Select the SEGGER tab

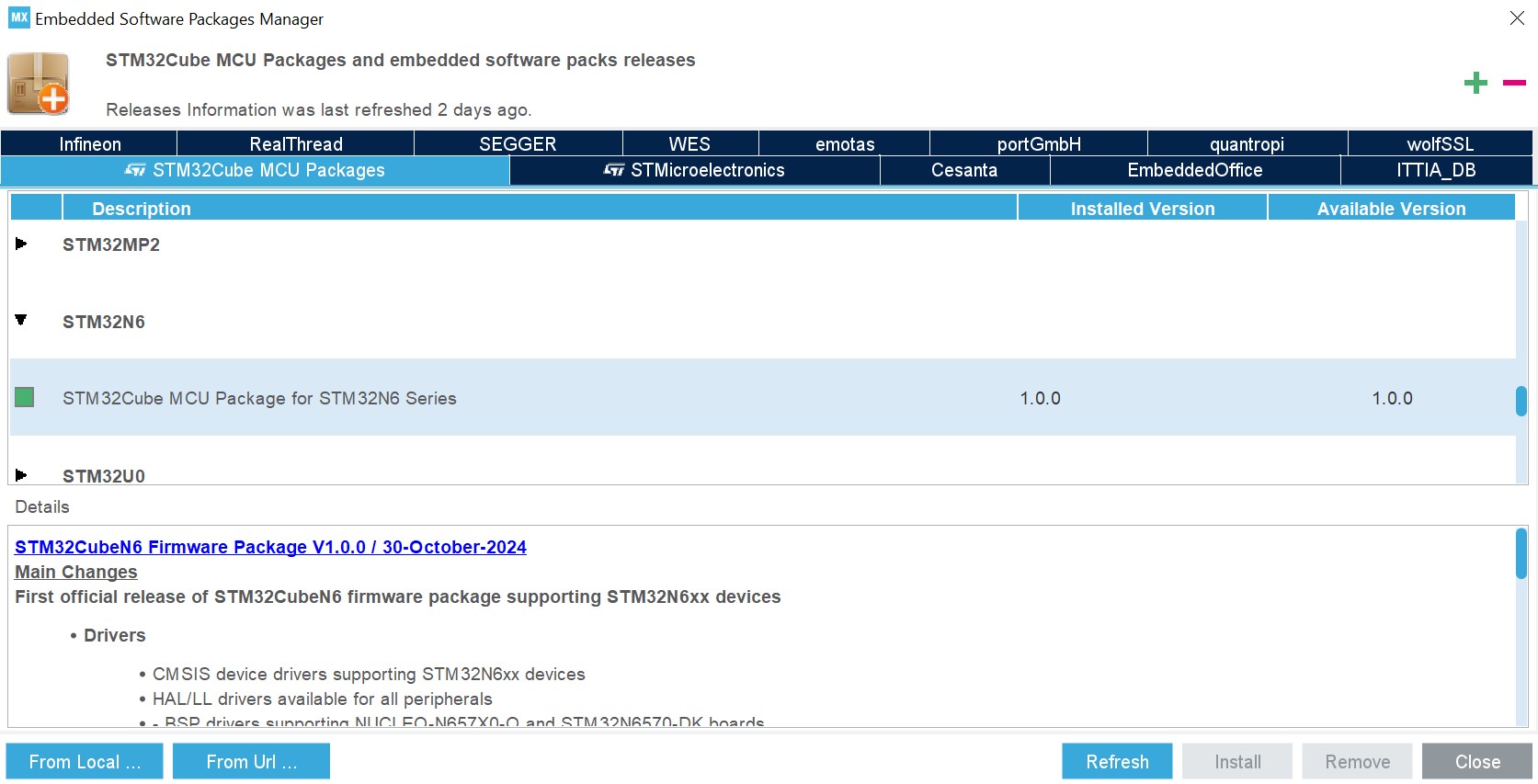point(518,143)
